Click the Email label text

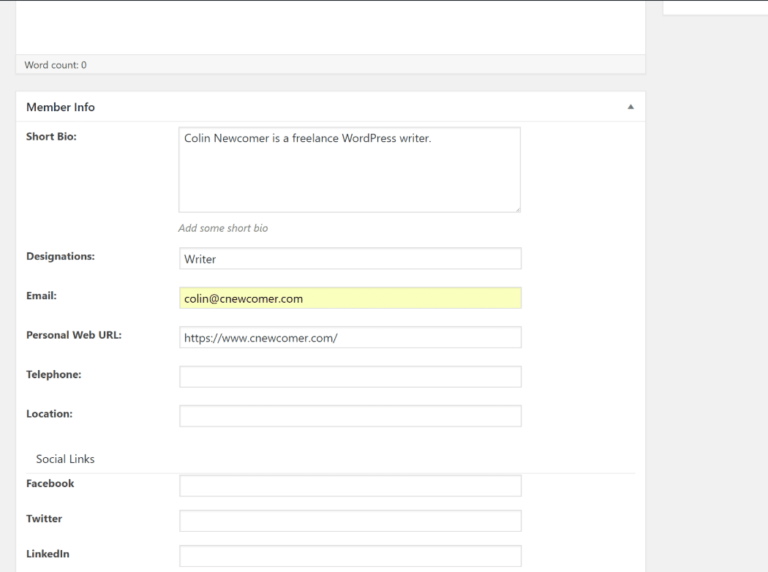pyautogui.click(x=42, y=296)
